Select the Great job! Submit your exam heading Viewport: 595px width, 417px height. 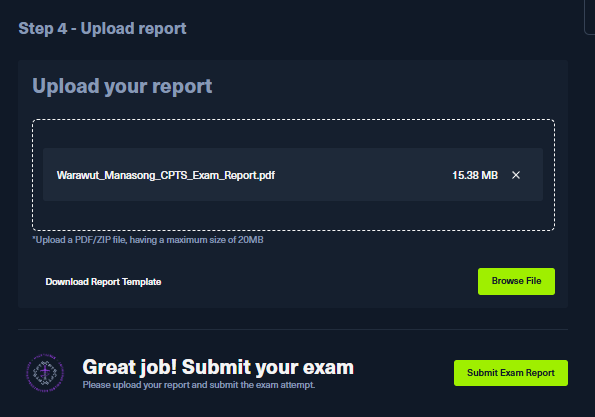pos(218,367)
